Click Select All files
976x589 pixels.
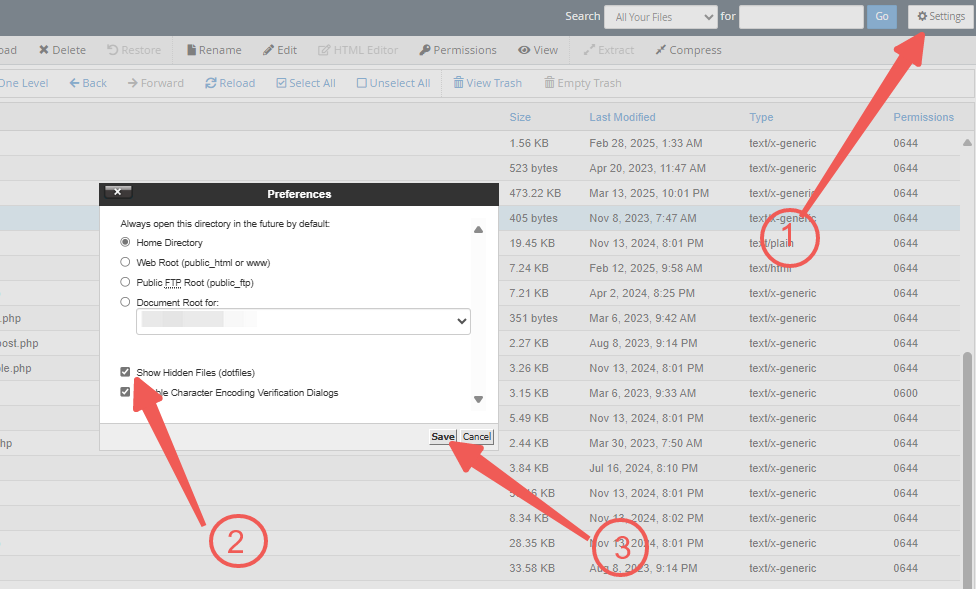coord(306,83)
